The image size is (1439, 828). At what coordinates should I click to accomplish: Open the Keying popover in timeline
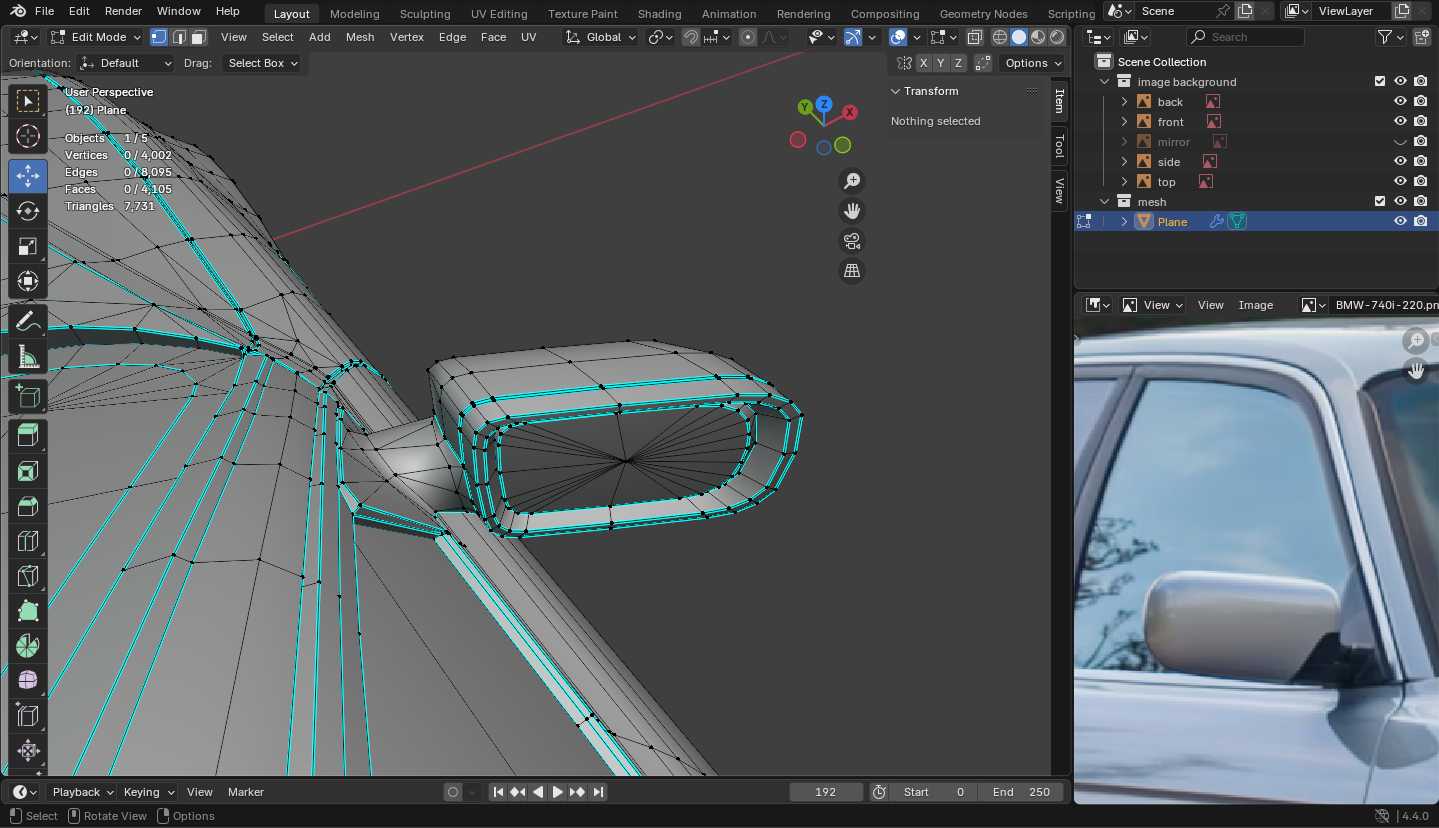(x=147, y=792)
